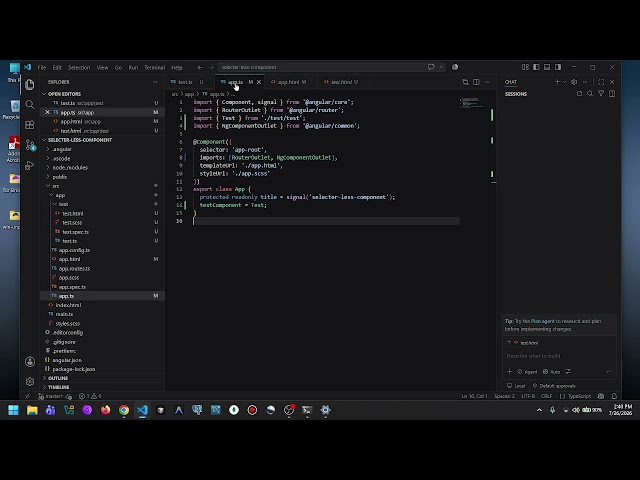Open the Copilot status icon in status bar
The image size is (640, 480).
601,396
